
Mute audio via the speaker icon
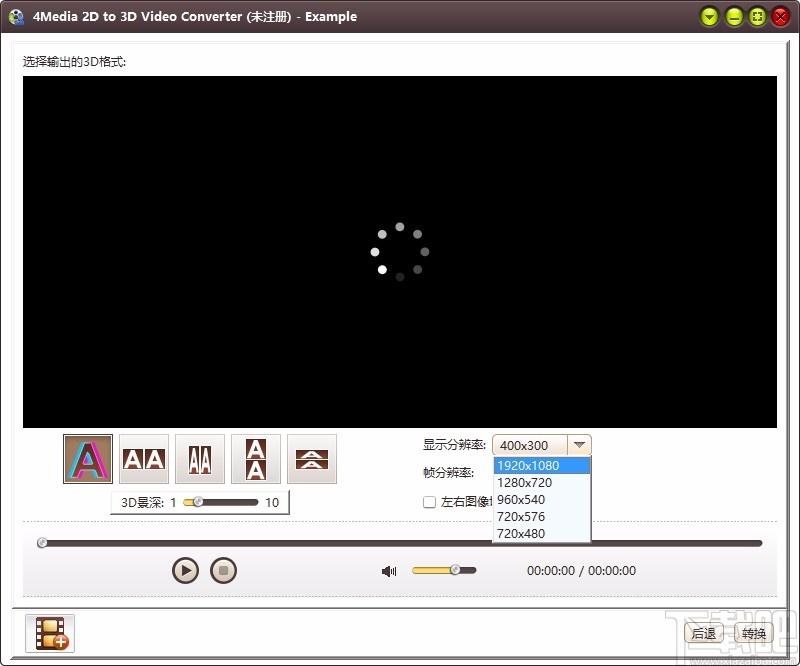pyautogui.click(x=389, y=571)
